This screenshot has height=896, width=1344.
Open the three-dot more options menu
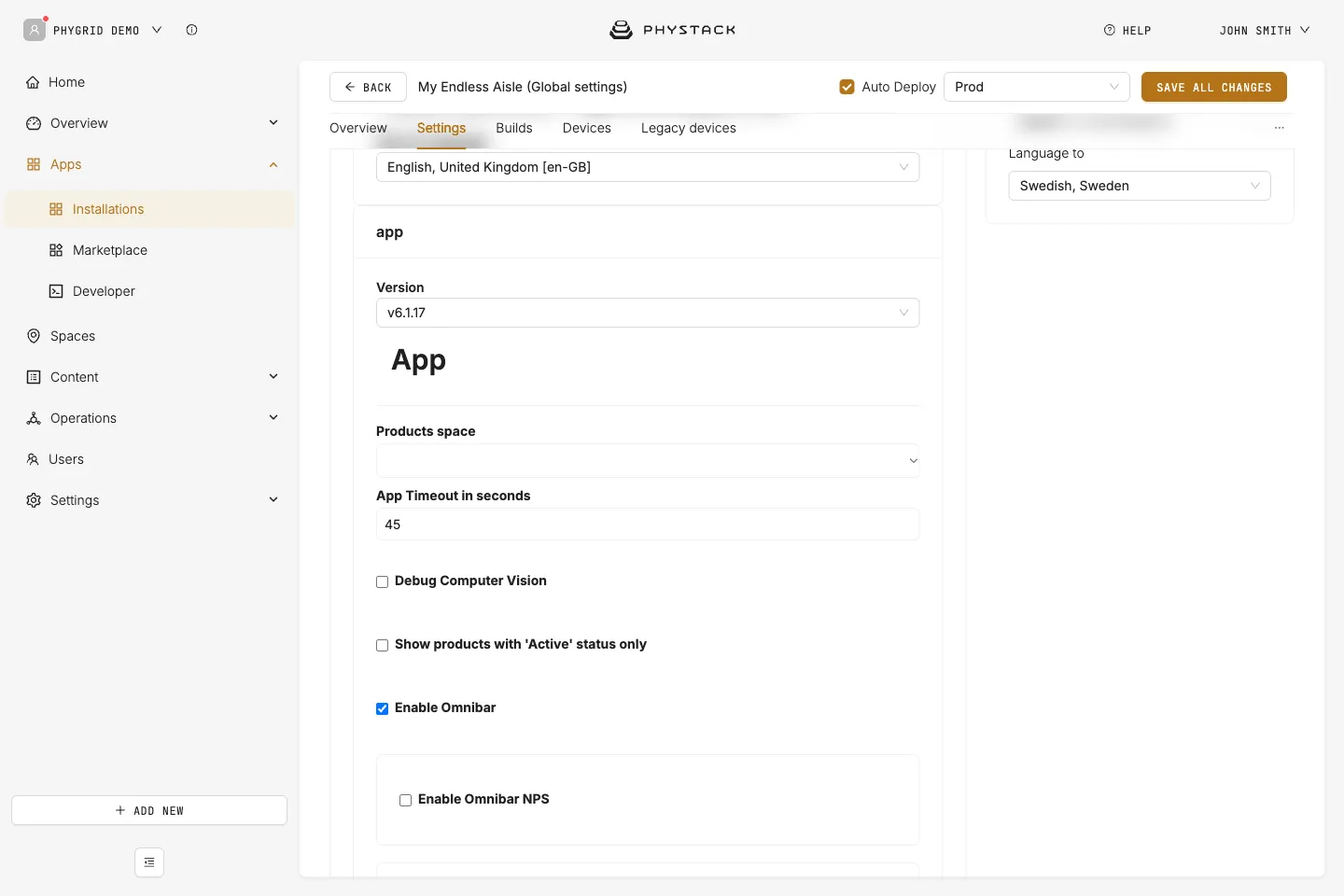(1280, 128)
